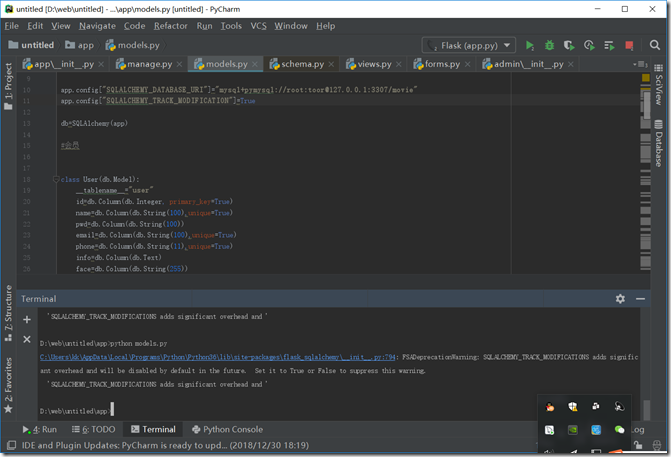The height and width of the screenshot is (457, 671).
Task: Open the Structure tool window
Action: point(8,313)
